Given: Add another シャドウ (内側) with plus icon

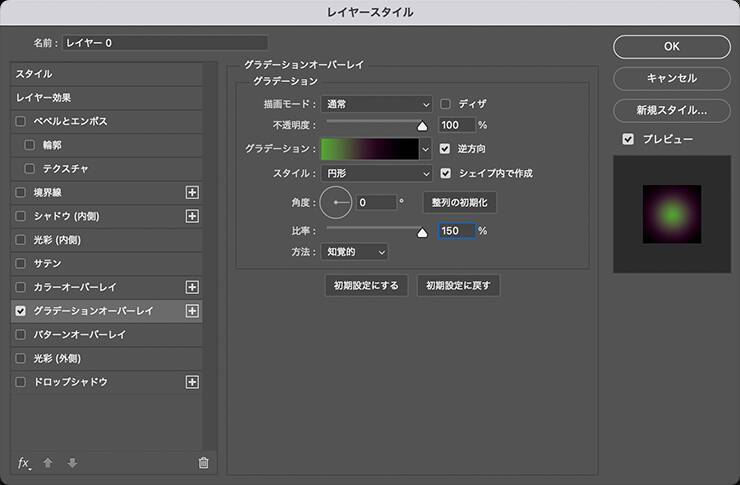Looking at the screenshot, I should (193, 216).
